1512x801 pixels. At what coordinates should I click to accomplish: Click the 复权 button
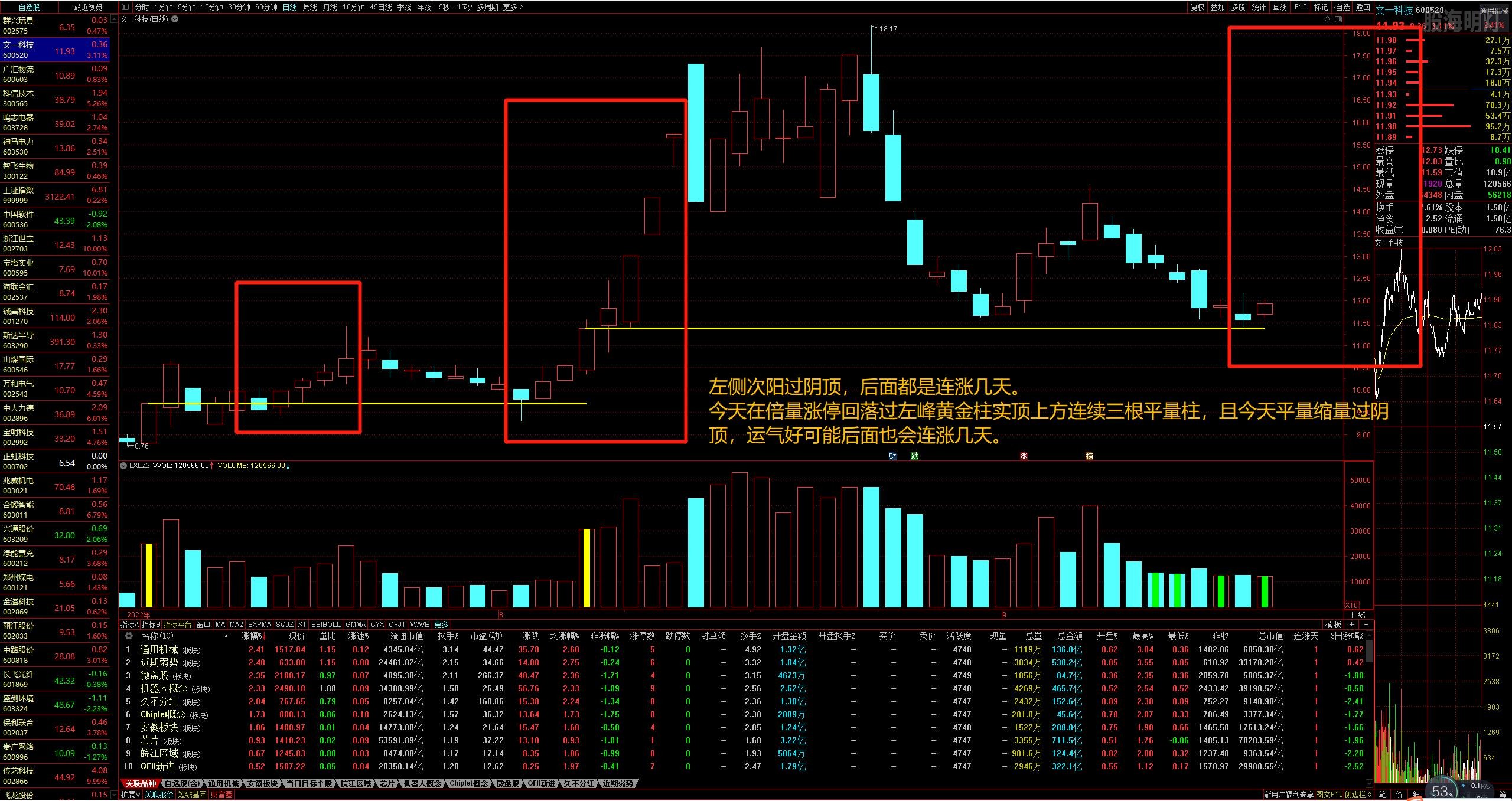click(1197, 7)
